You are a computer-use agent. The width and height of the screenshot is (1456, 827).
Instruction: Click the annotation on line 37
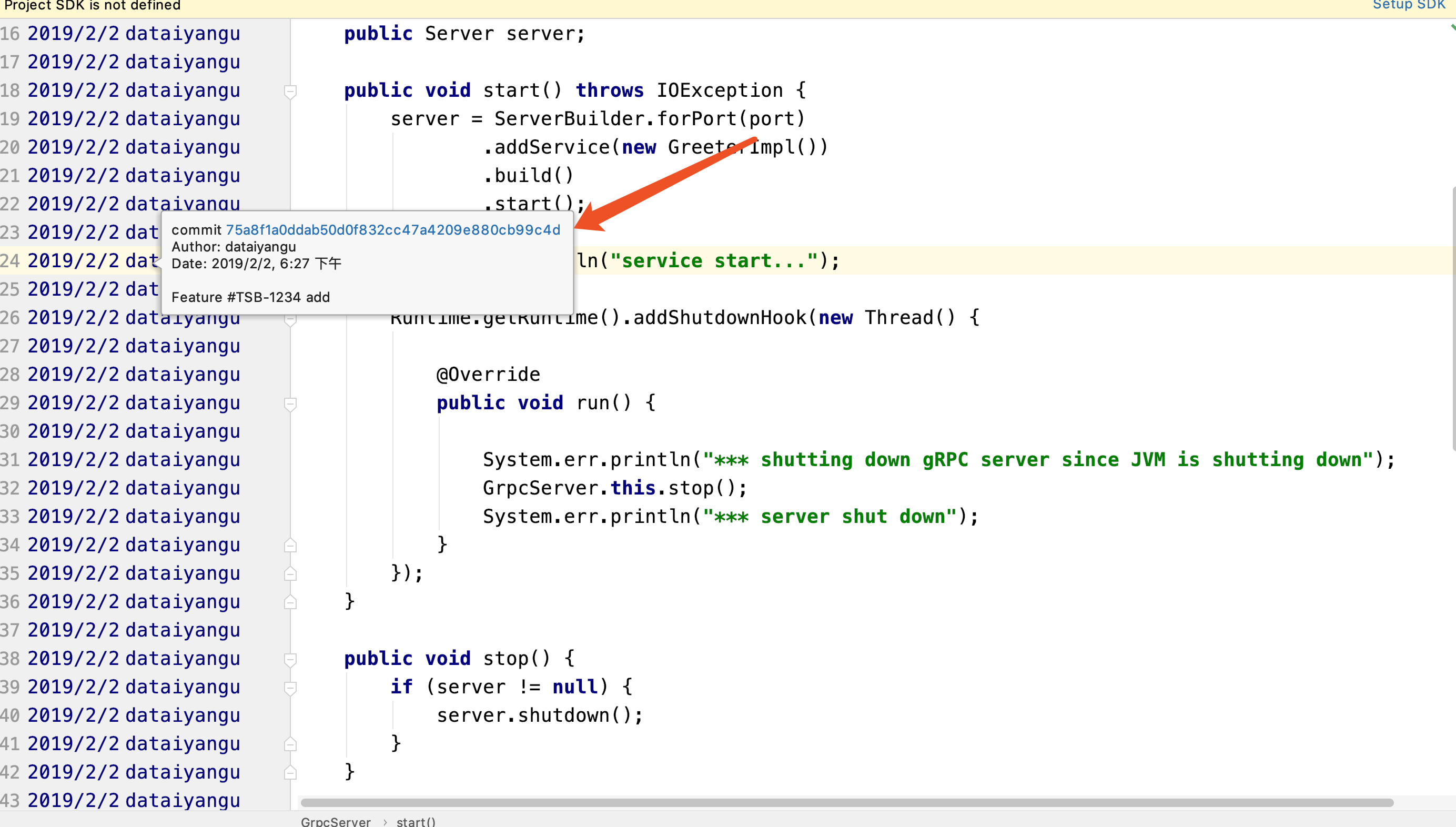134,630
